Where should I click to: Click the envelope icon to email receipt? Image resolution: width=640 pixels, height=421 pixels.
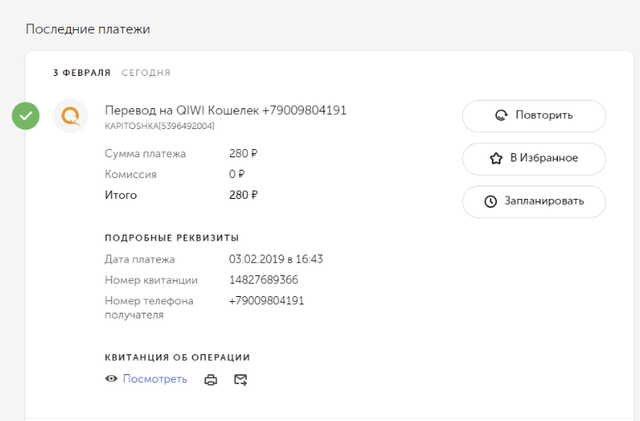pos(240,380)
